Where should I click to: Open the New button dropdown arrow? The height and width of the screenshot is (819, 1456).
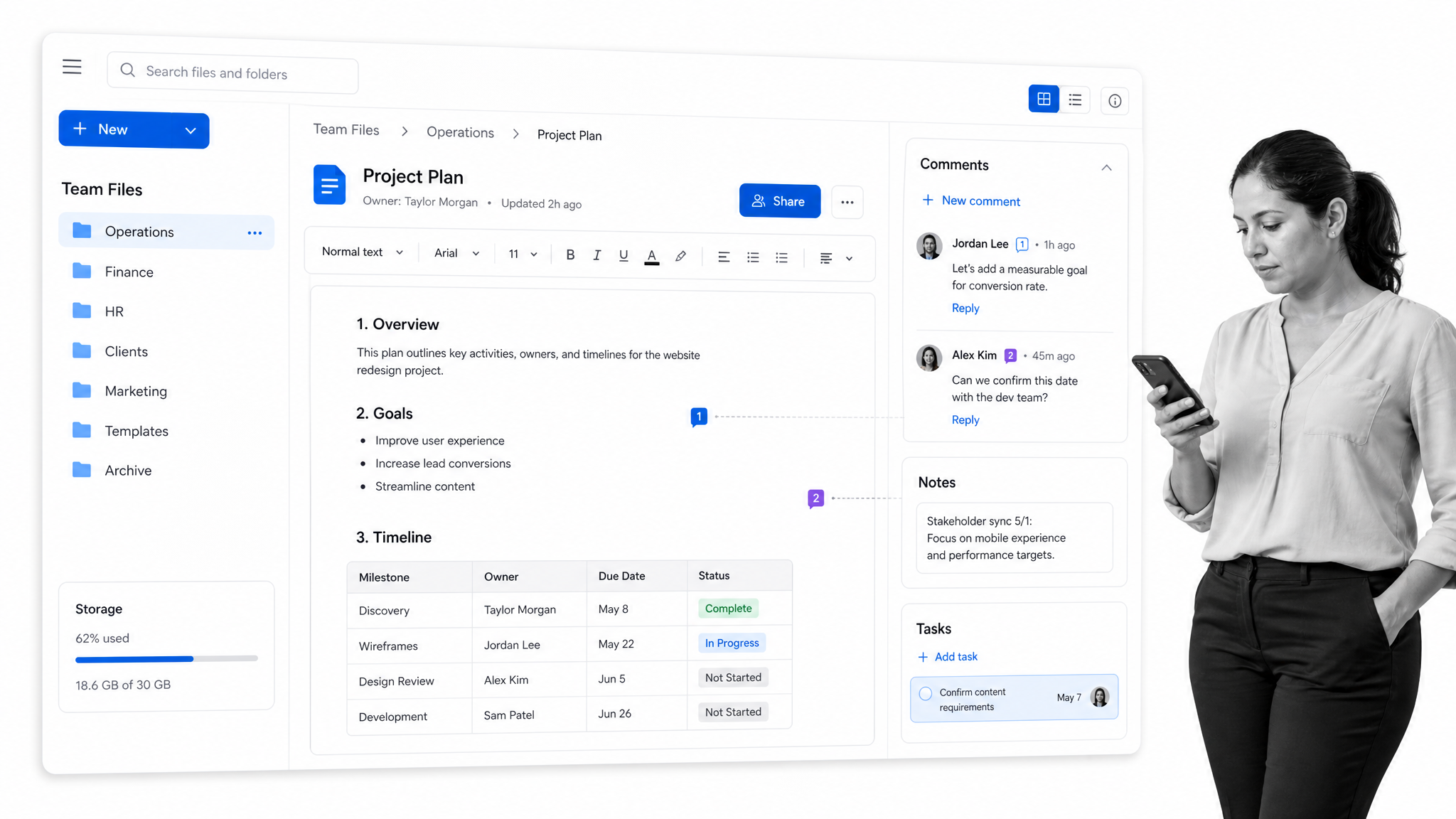(x=190, y=131)
